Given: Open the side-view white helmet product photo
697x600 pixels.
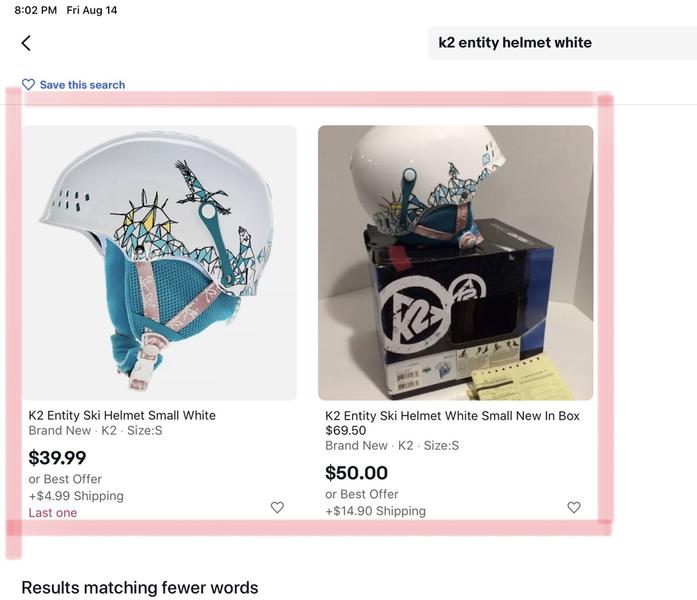Looking at the screenshot, I should (x=160, y=263).
